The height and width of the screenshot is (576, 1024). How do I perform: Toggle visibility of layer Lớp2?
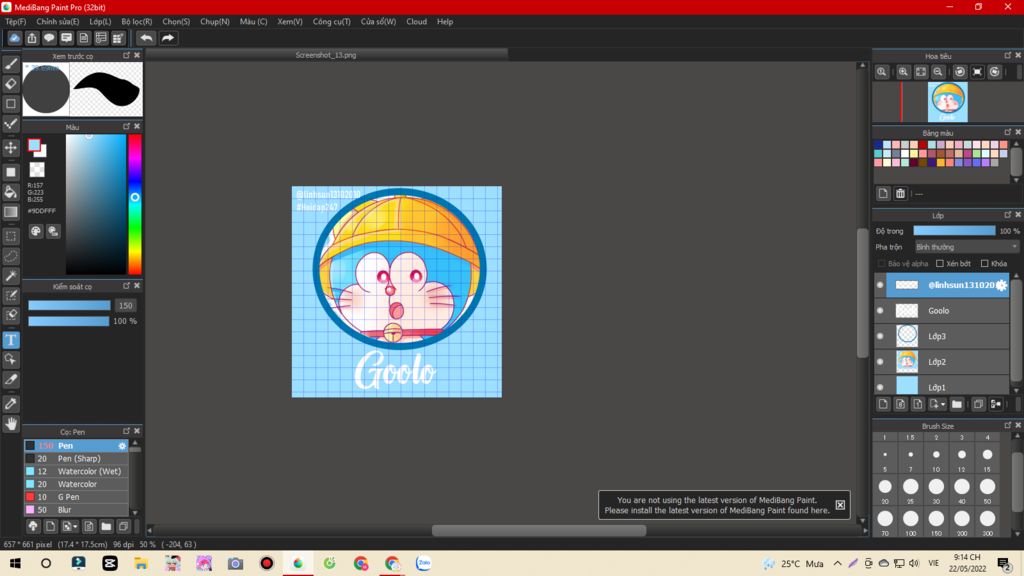pyautogui.click(x=880, y=361)
